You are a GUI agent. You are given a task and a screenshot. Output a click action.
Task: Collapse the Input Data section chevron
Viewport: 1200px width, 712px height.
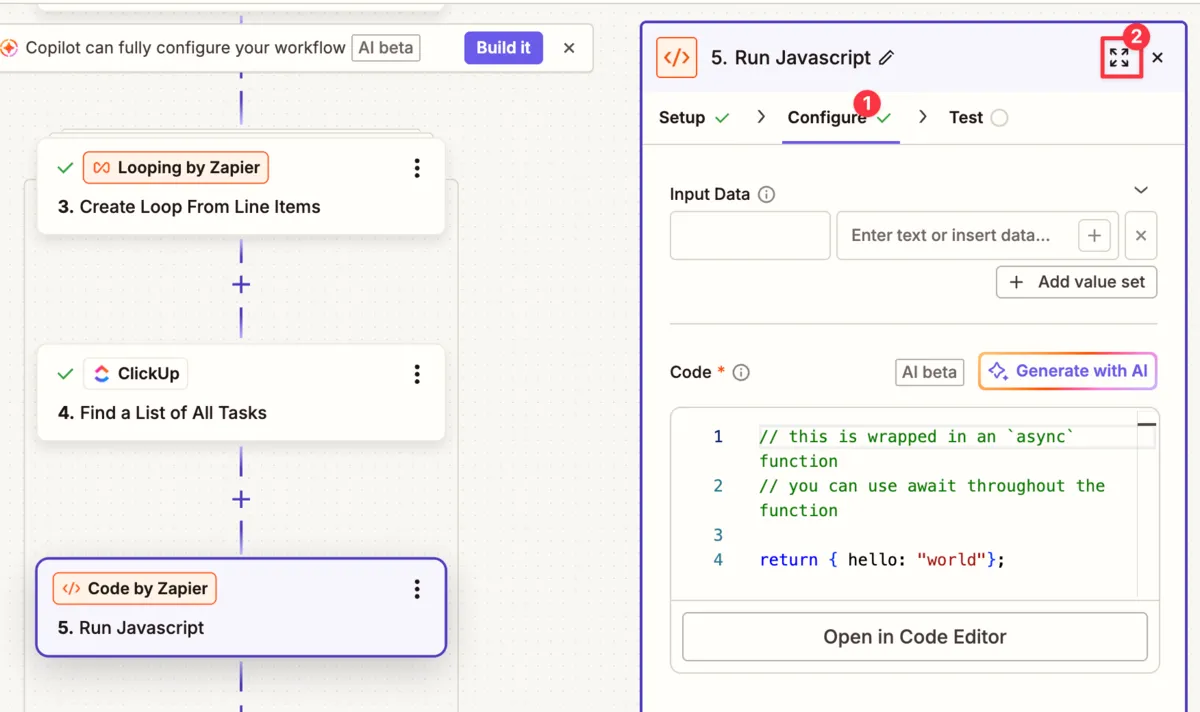tap(1140, 190)
